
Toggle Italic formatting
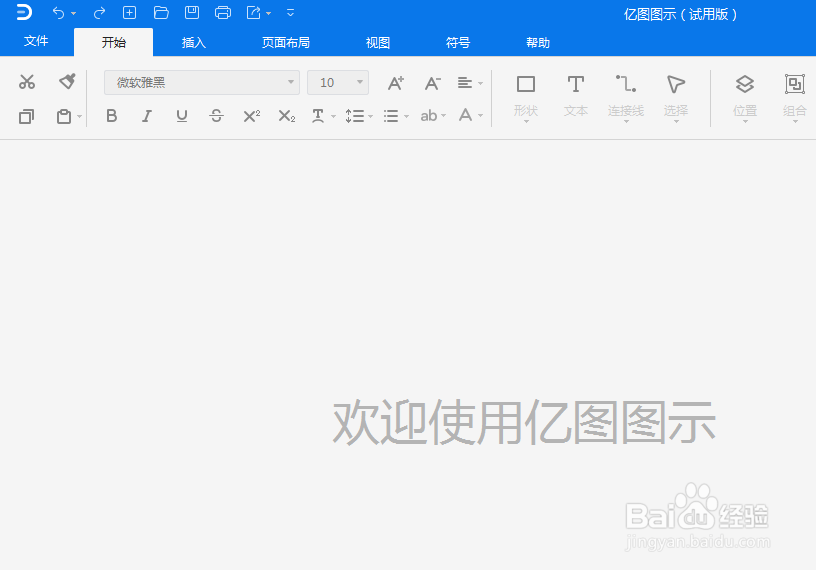tap(147, 116)
